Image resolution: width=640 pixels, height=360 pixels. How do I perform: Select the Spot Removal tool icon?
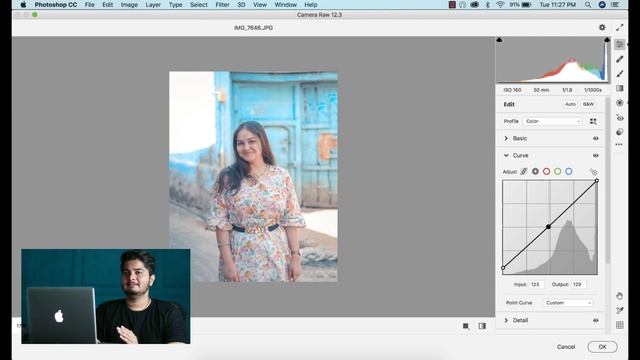[620, 59]
